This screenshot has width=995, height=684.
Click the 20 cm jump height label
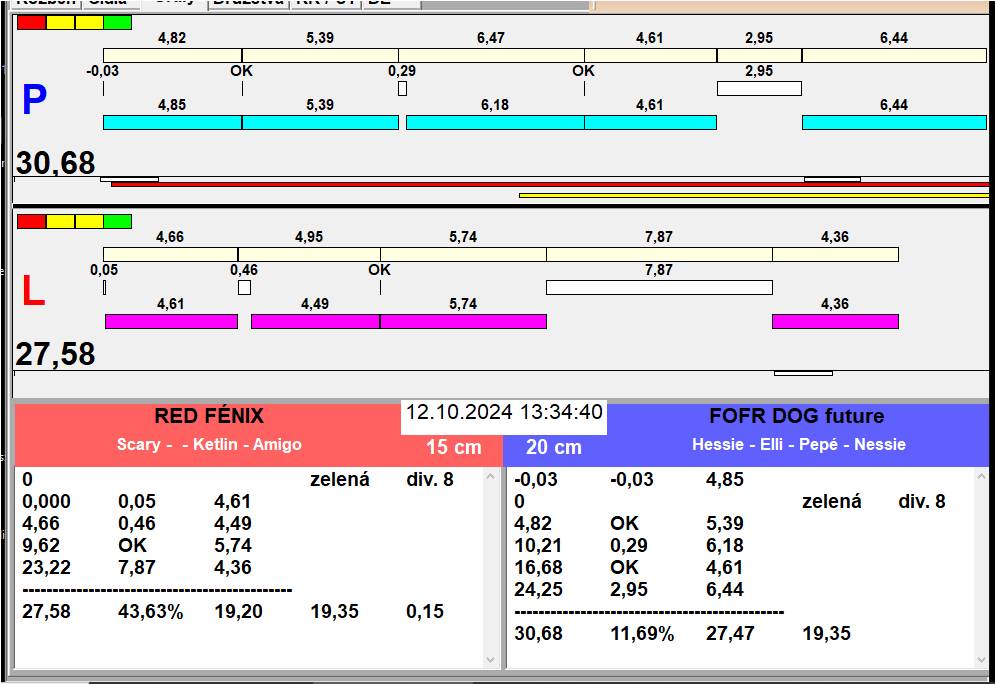pos(553,447)
